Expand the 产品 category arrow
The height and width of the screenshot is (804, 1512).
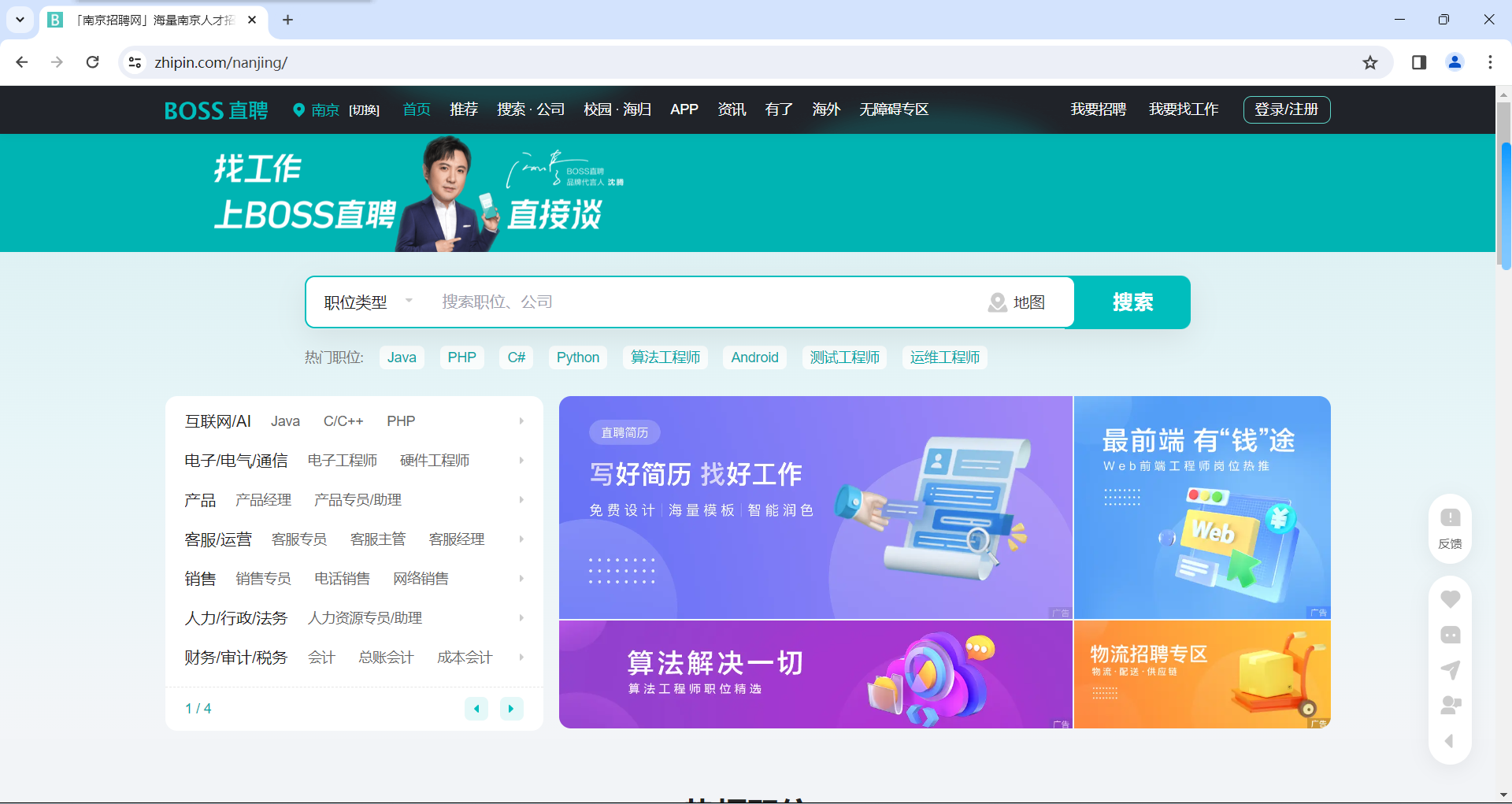521,500
